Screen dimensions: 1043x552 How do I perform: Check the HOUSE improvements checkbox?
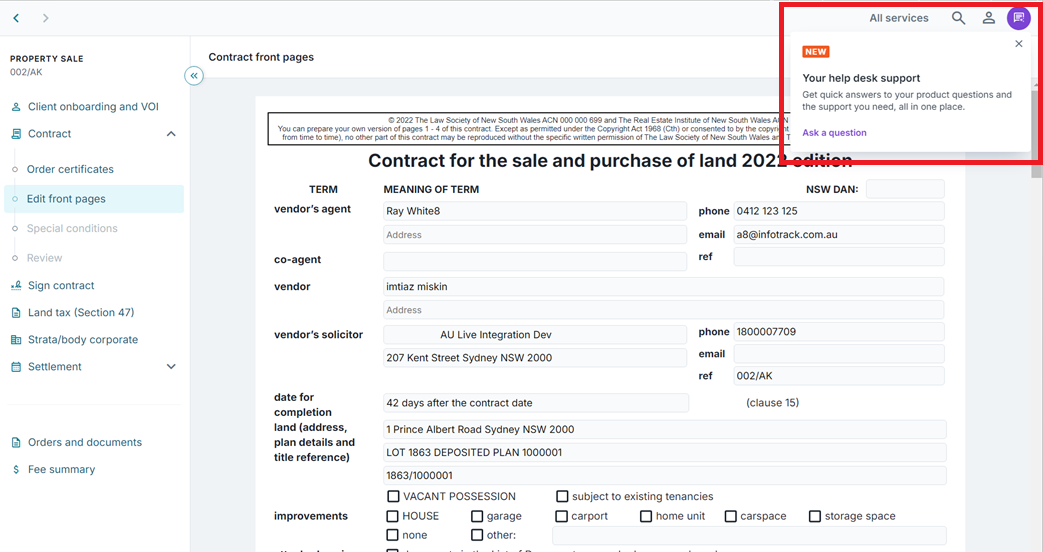(x=393, y=517)
